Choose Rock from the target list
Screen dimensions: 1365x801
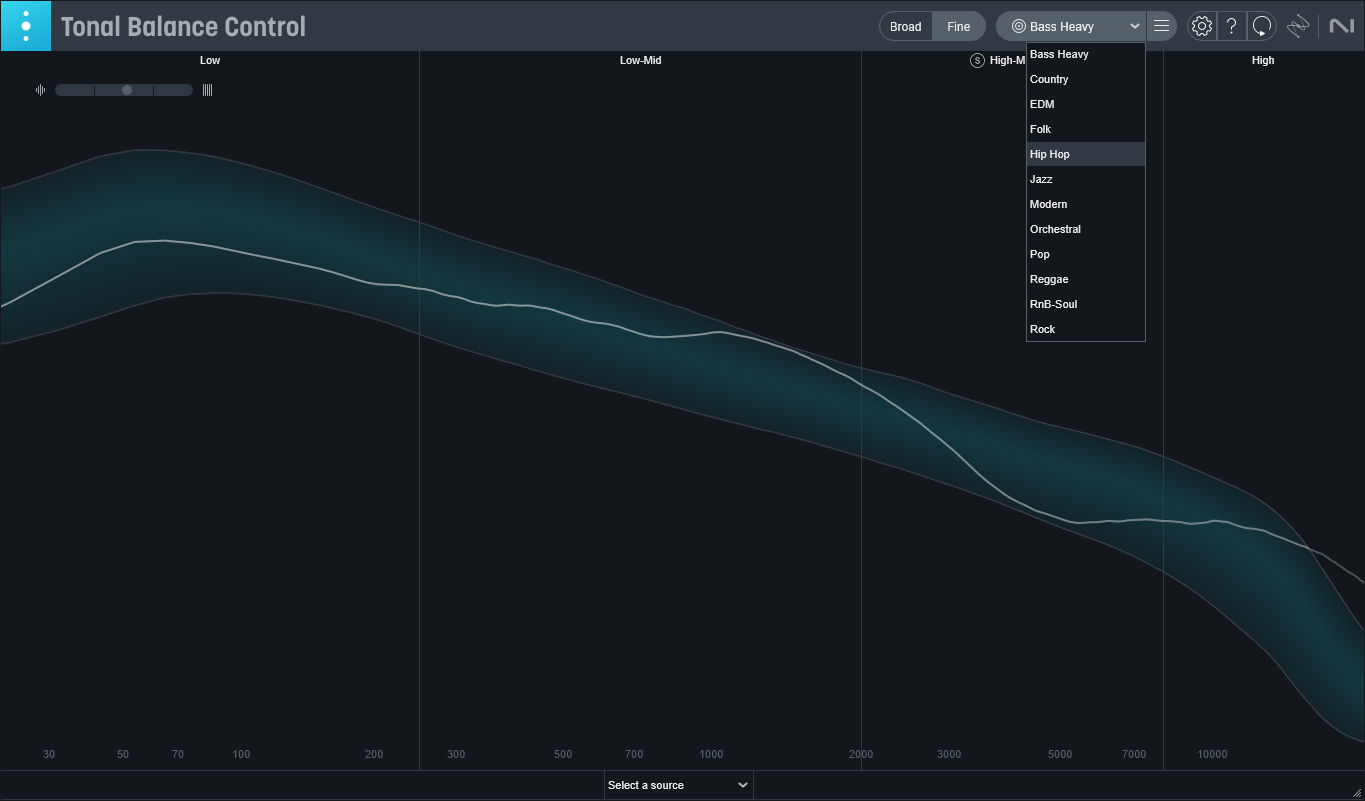click(x=1085, y=329)
